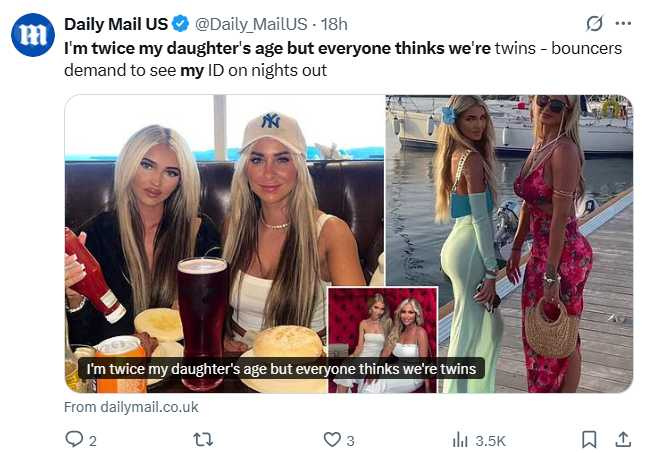
Task: Bookmark this post
Action: tap(589, 439)
